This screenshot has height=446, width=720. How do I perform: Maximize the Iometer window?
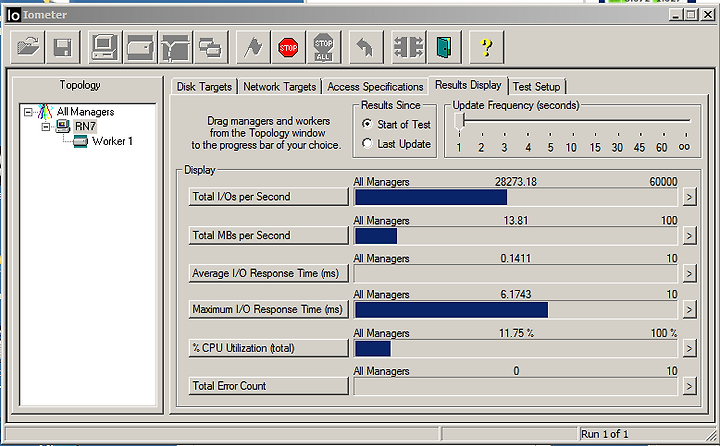(691, 15)
